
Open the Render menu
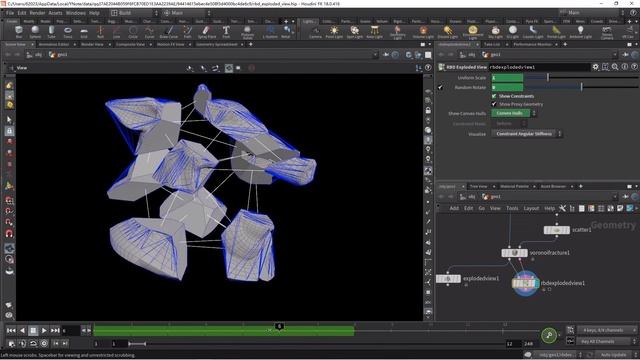pyautogui.click(x=37, y=13)
